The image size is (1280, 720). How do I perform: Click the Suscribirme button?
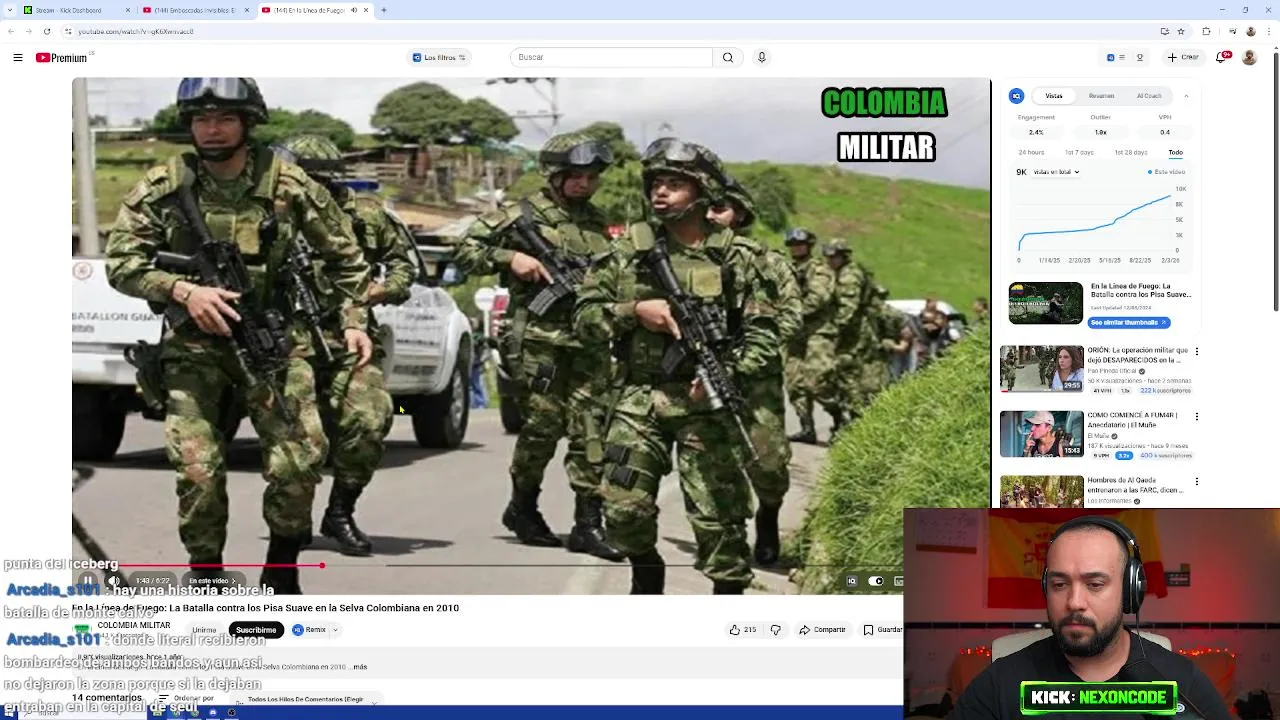[x=255, y=630]
